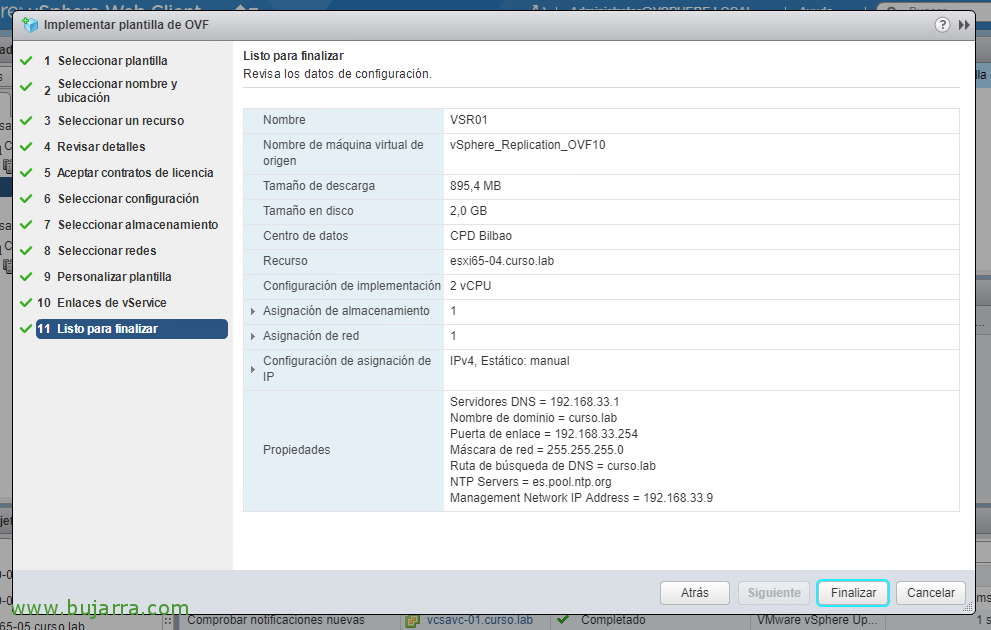
Task: Click Nombre de dominio = curso.lab line
Action: (533, 418)
